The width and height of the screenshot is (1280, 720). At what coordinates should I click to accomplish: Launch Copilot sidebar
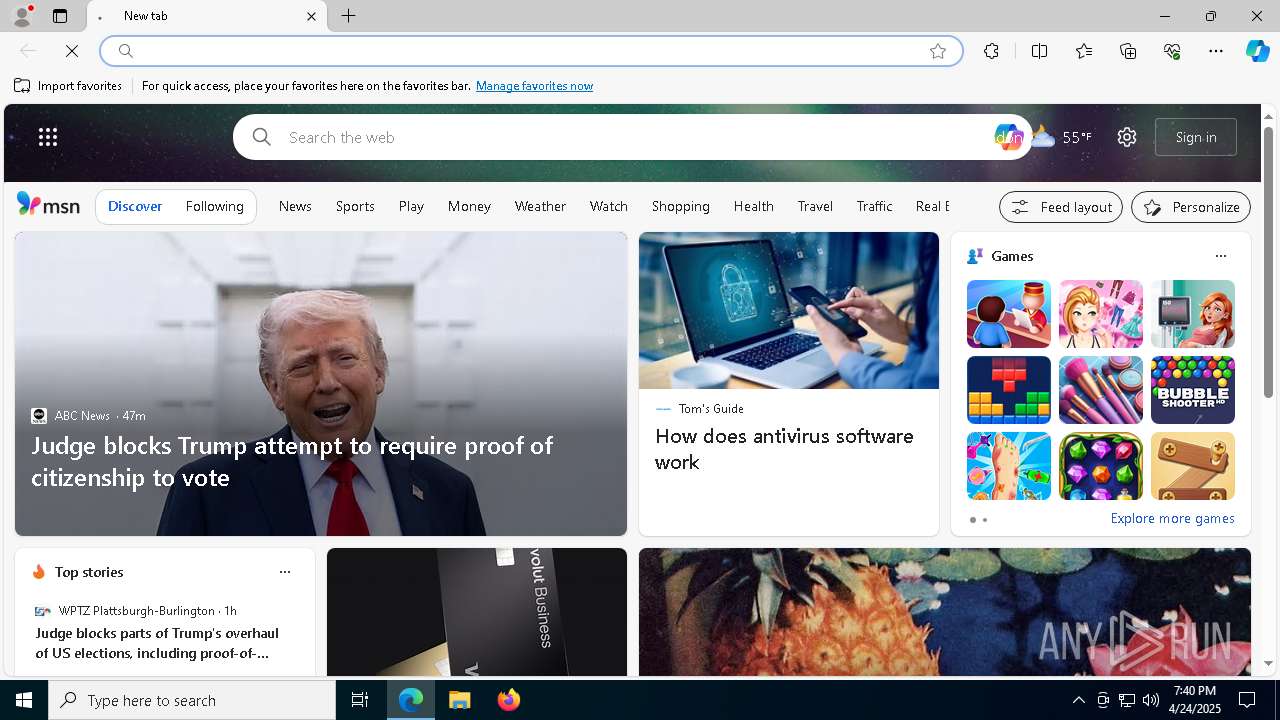point(1257,51)
